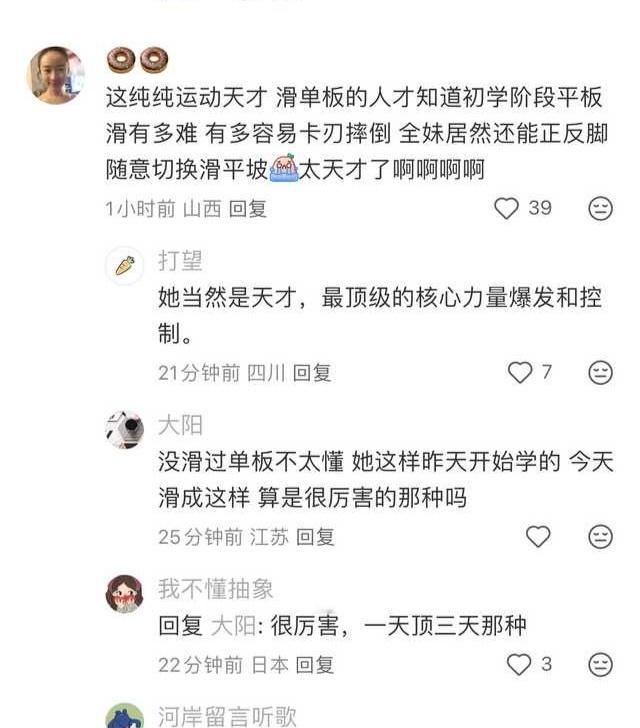Open 我不懂抽象's cartoon girl avatar
Image resolution: width=640 pixels, height=728 pixels.
[x=124, y=594]
